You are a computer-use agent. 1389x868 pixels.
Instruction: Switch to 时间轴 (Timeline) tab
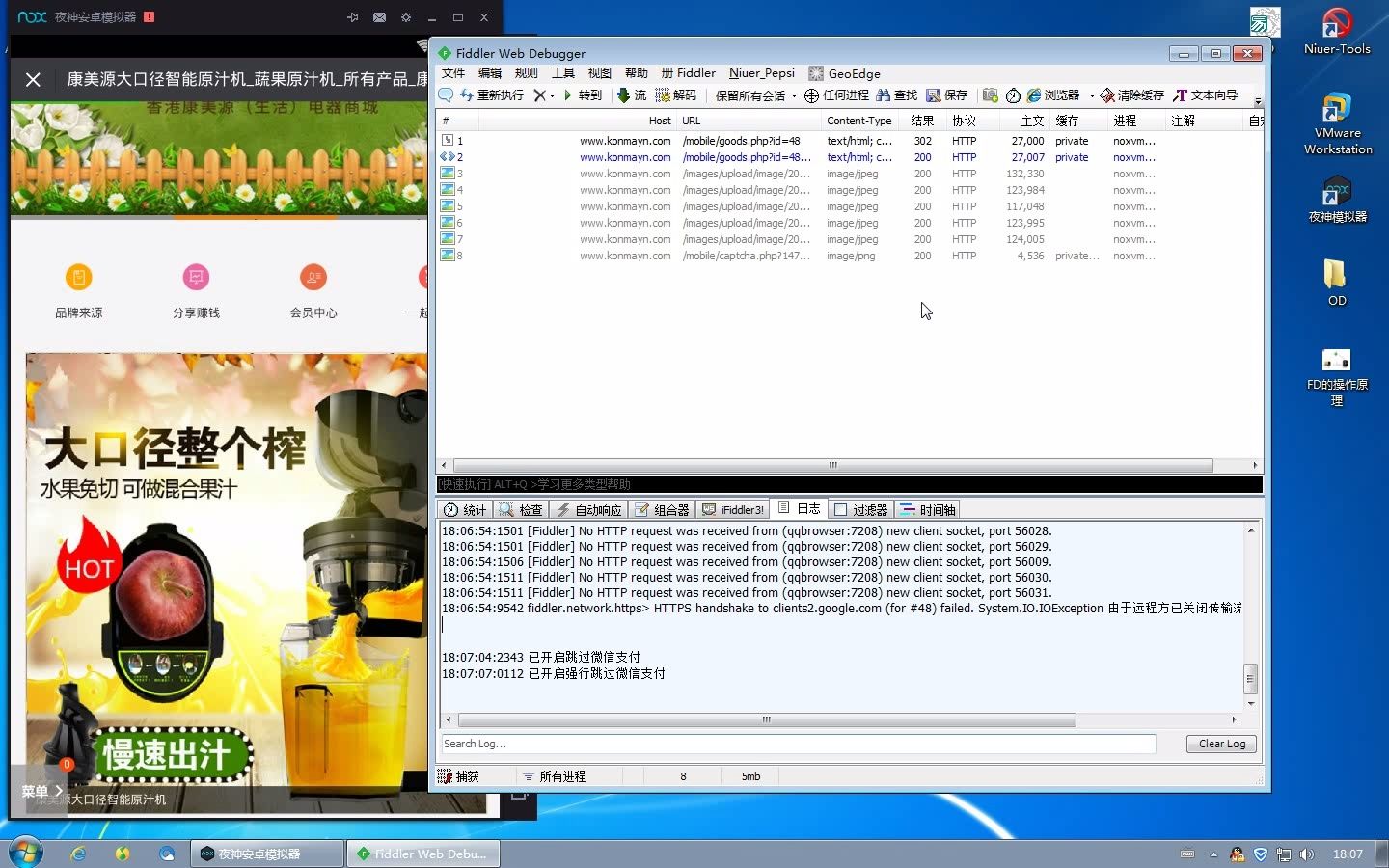click(928, 510)
